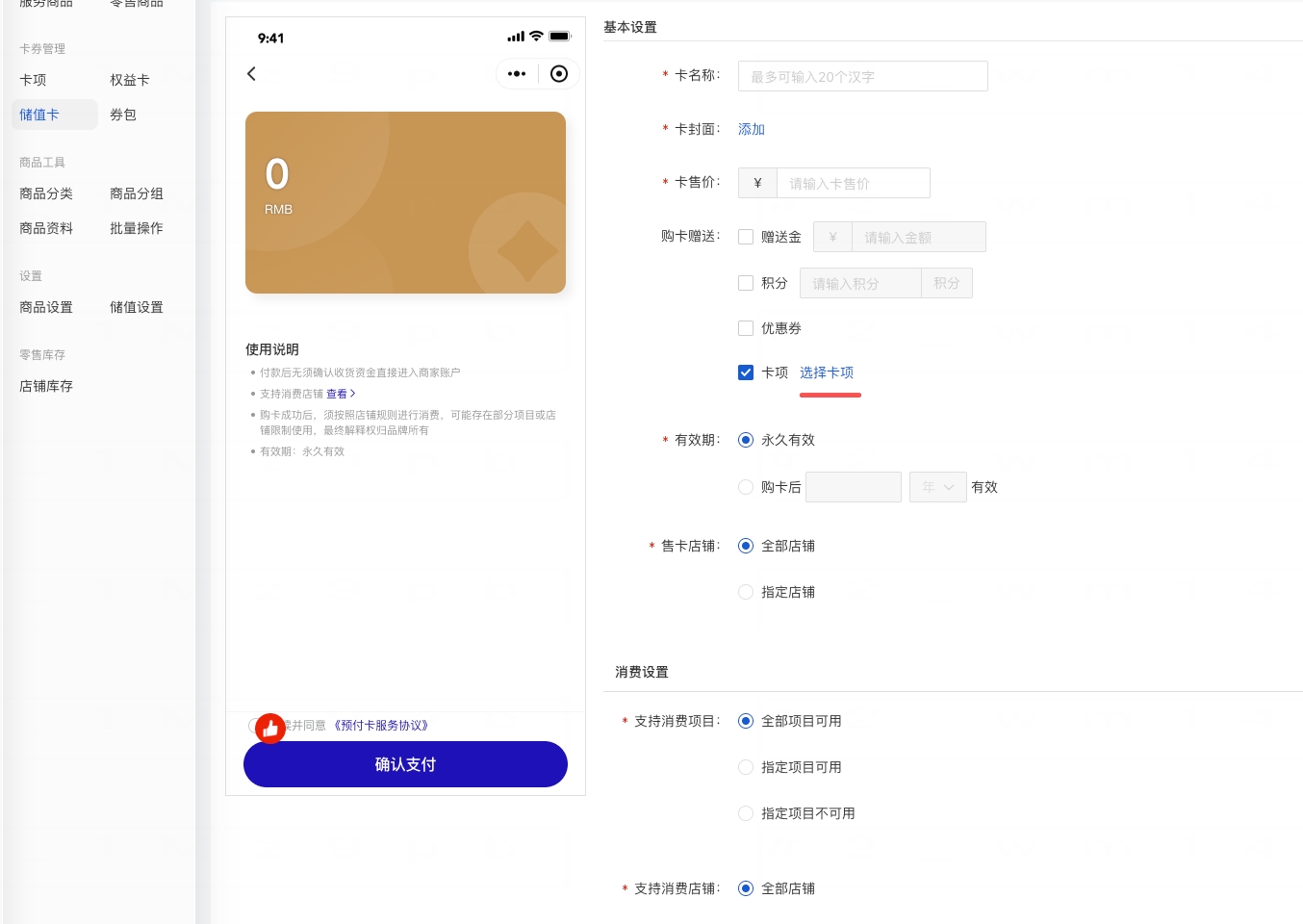Viewport: 1303px width, 924px height.
Task: Click the arrow beside 查看 in usage notes
Action: (353, 394)
